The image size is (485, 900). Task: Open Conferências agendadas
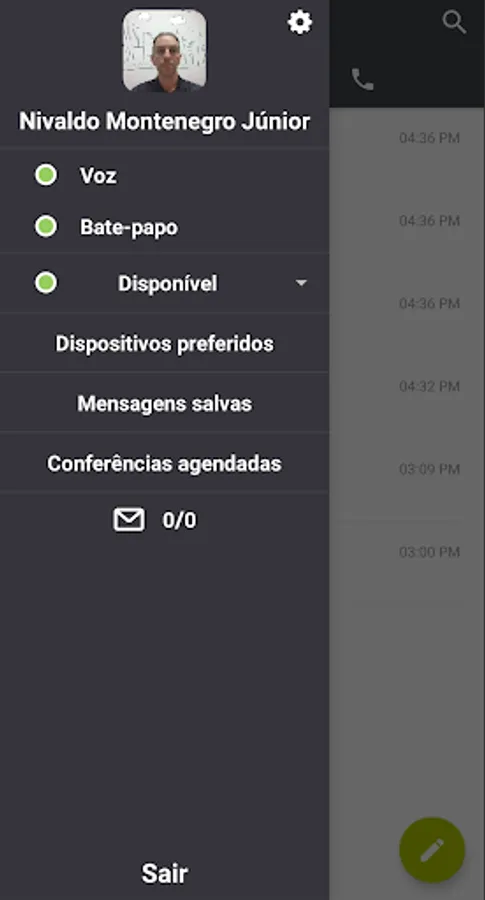[165, 463]
